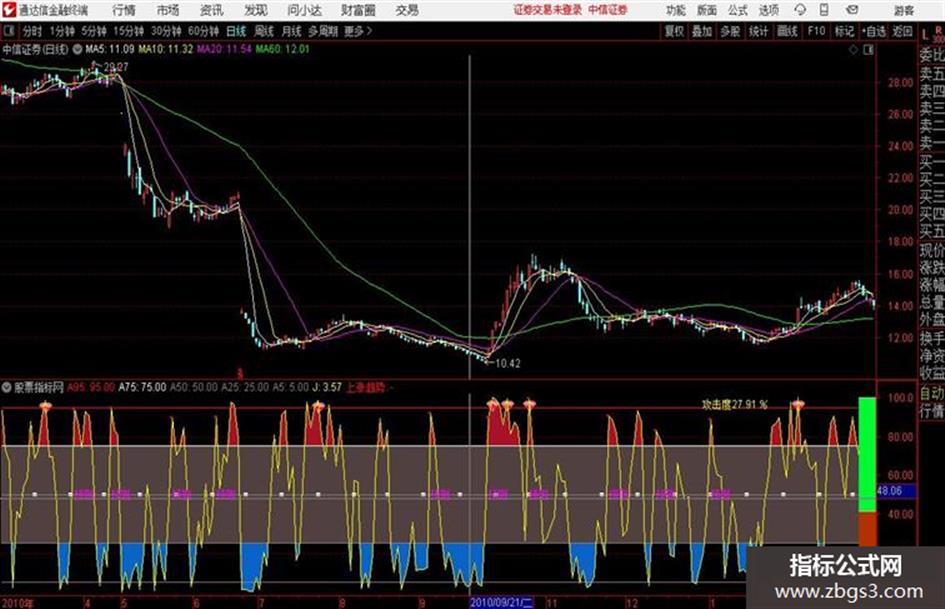This screenshot has height=609, width=945.
Task: Open the 交易 menu
Action: click(x=407, y=10)
